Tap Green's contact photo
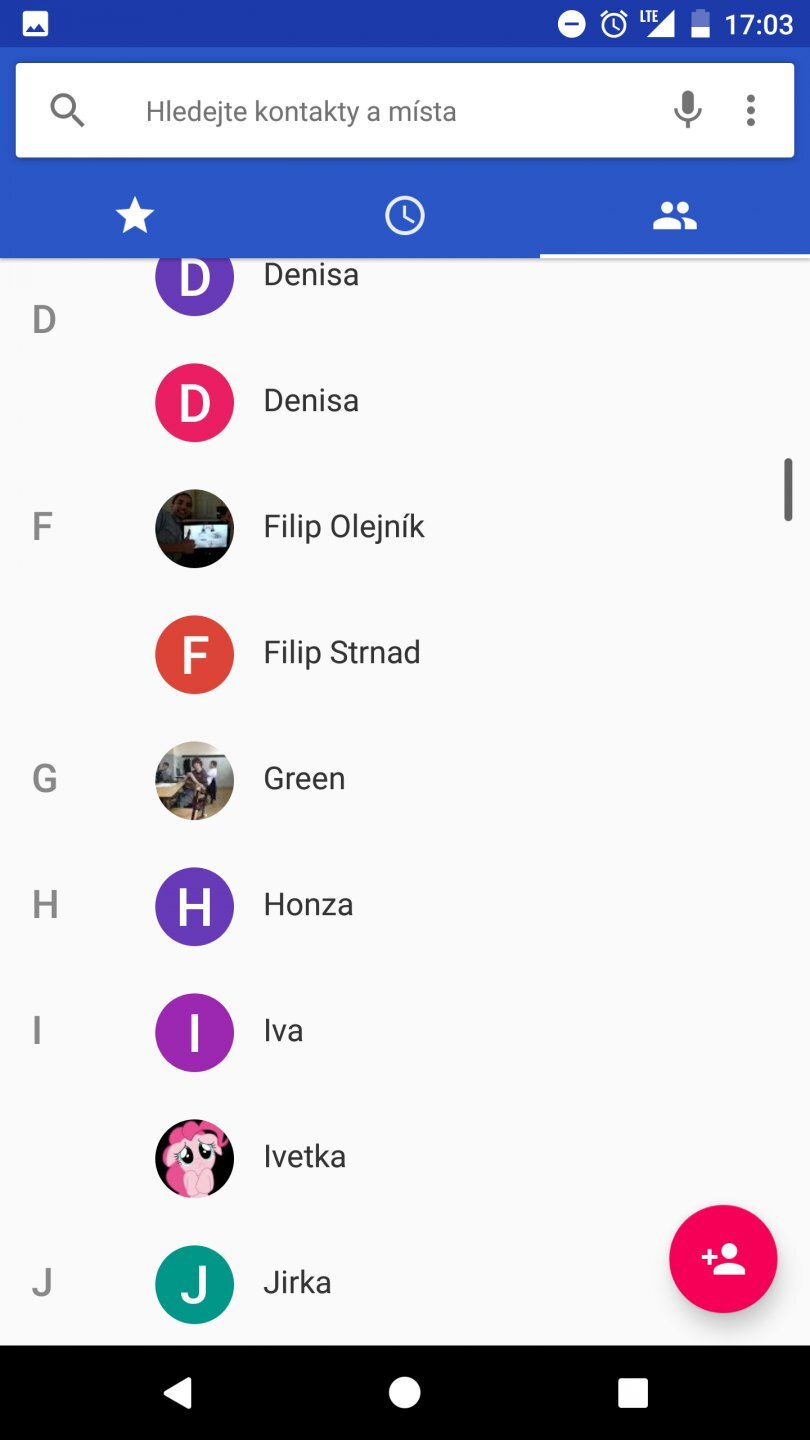Viewport: 810px width, 1440px height. point(194,780)
